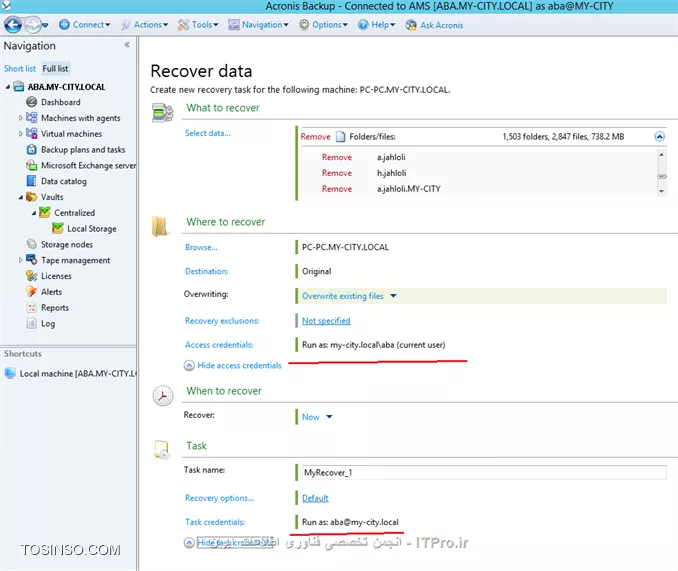Click the What to recover section icon
The image size is (678, 571).
click(163, 112)
